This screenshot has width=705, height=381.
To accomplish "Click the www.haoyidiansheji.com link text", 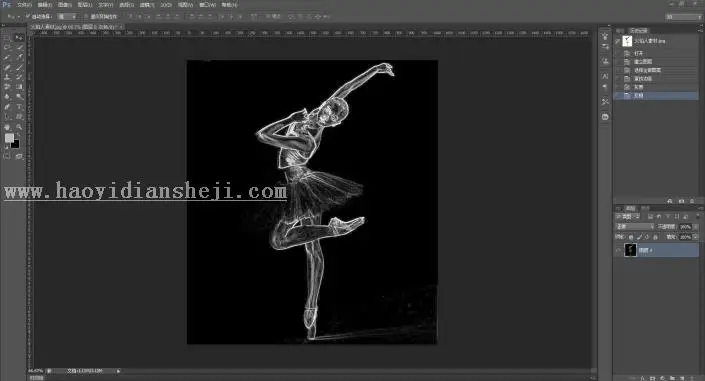I will (145, 191).
